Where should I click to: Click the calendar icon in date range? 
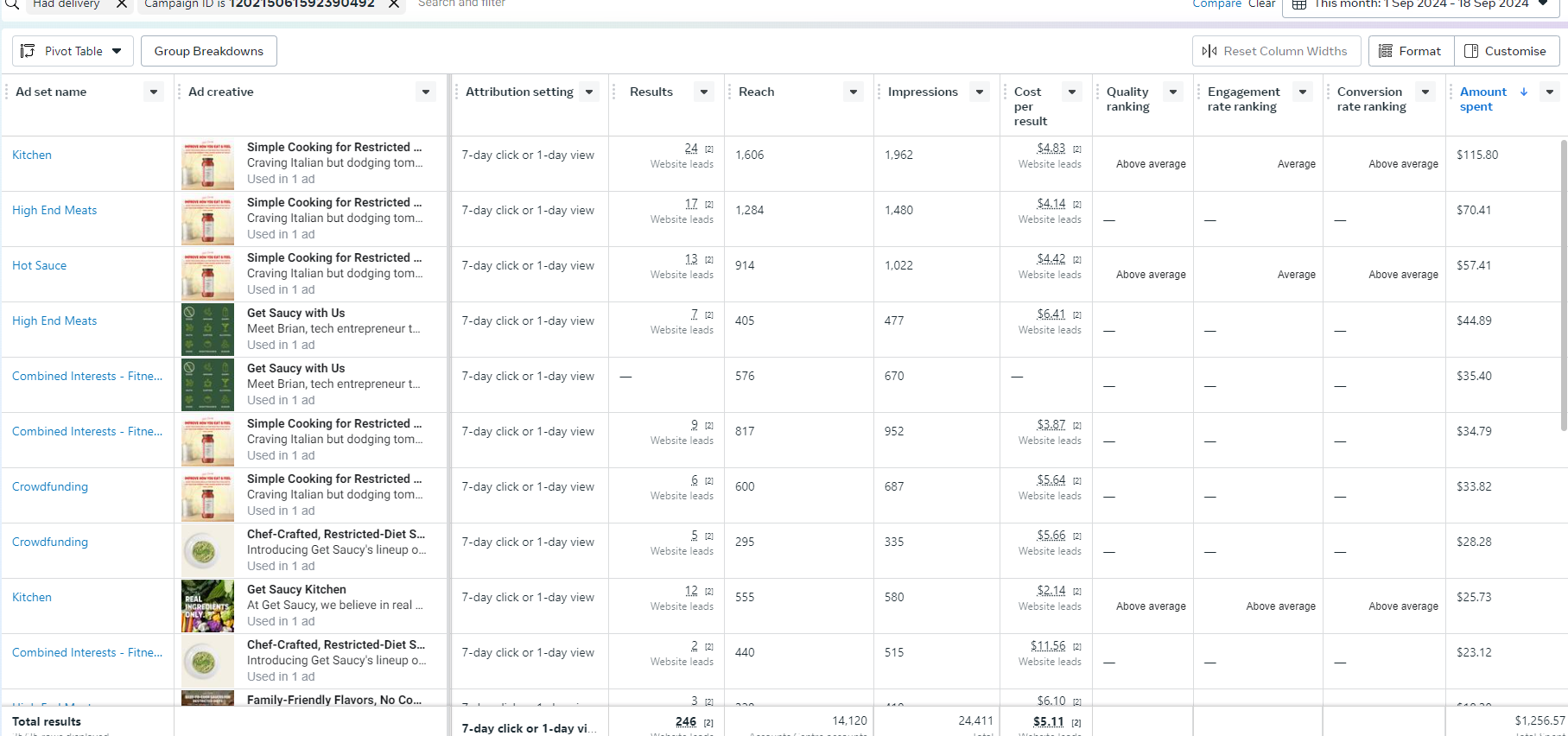(1298, 4)
